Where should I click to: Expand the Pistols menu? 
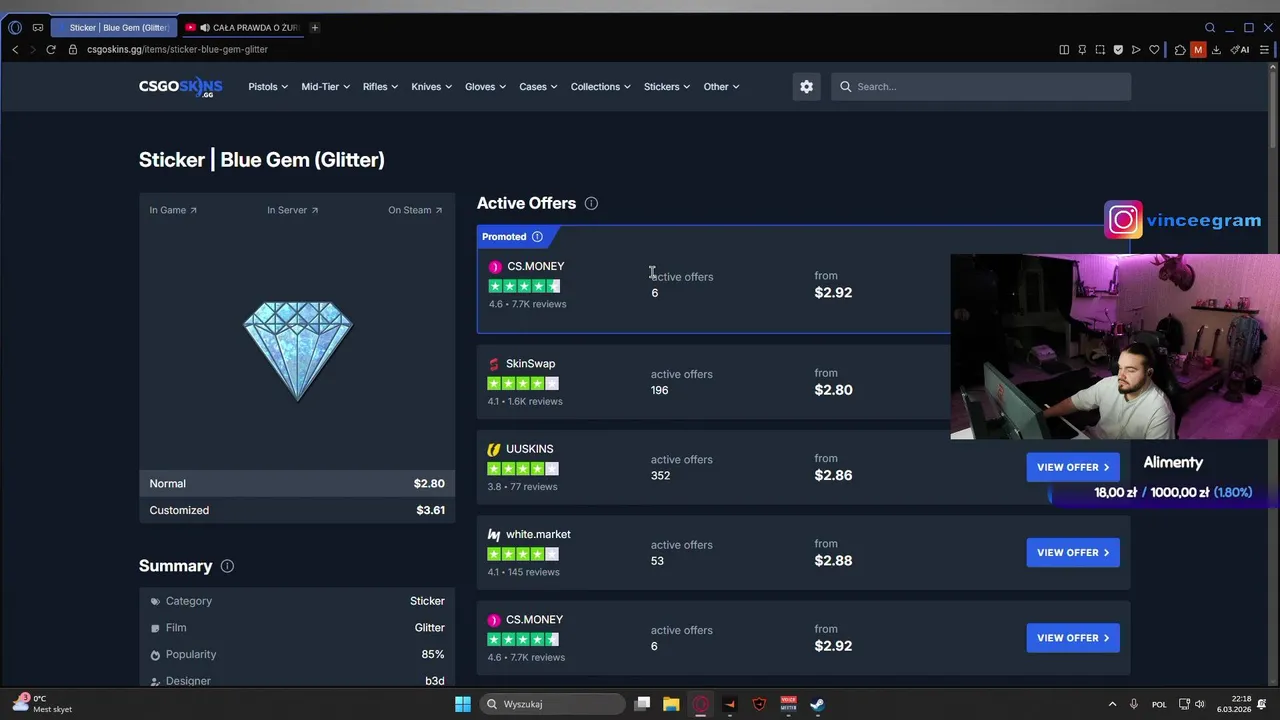point(268,87)
